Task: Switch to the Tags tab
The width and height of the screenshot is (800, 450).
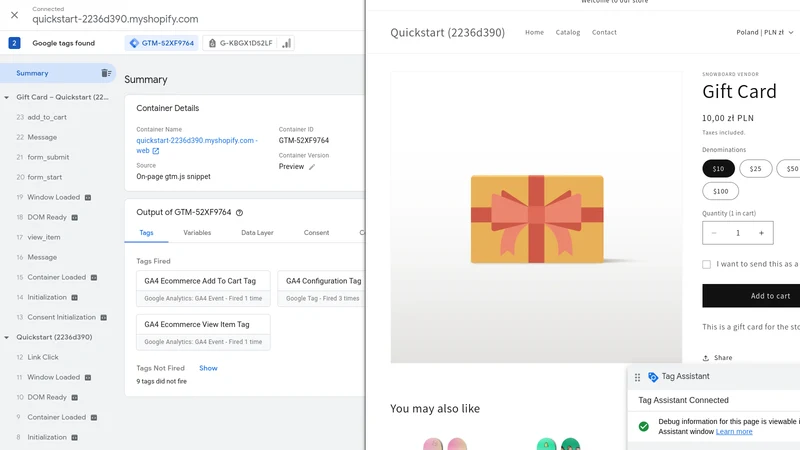Action: (x=146, y=233)
